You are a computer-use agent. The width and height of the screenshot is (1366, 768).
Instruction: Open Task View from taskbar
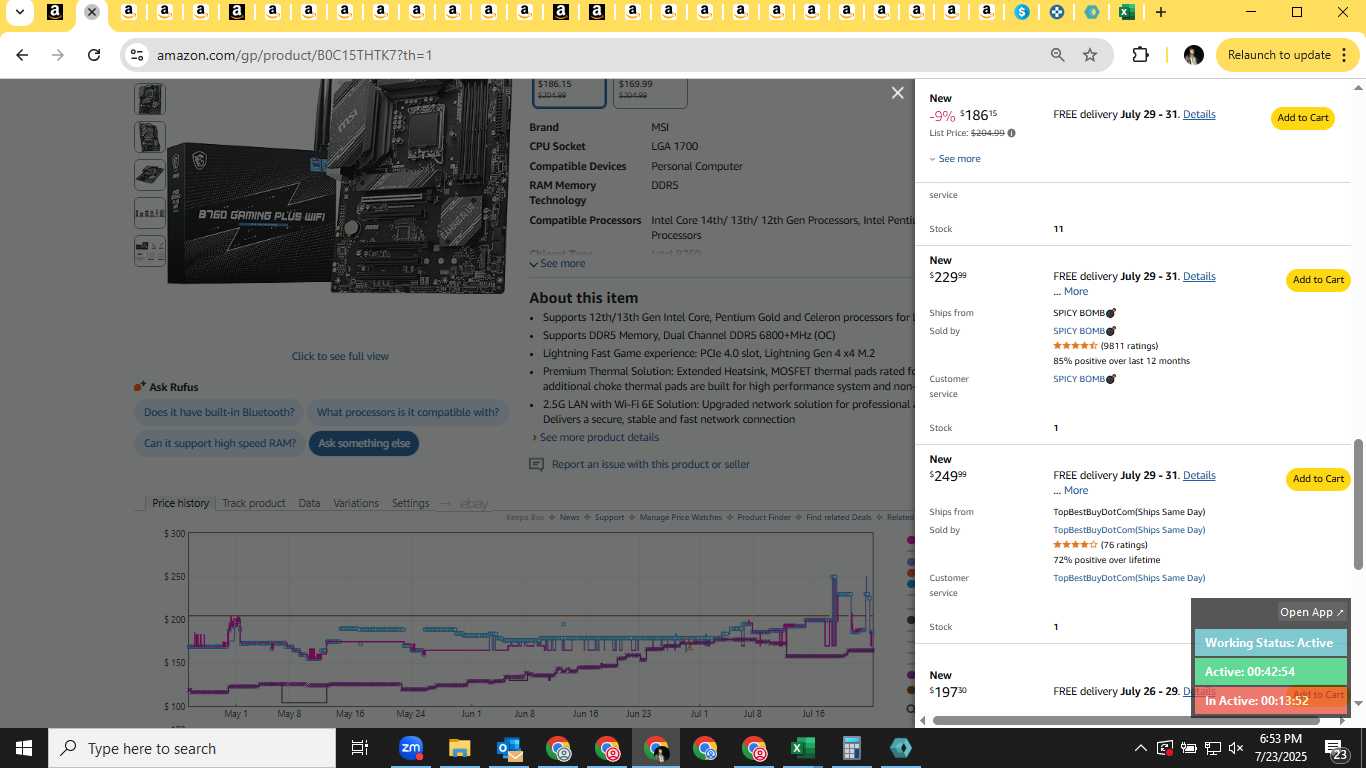360,748
